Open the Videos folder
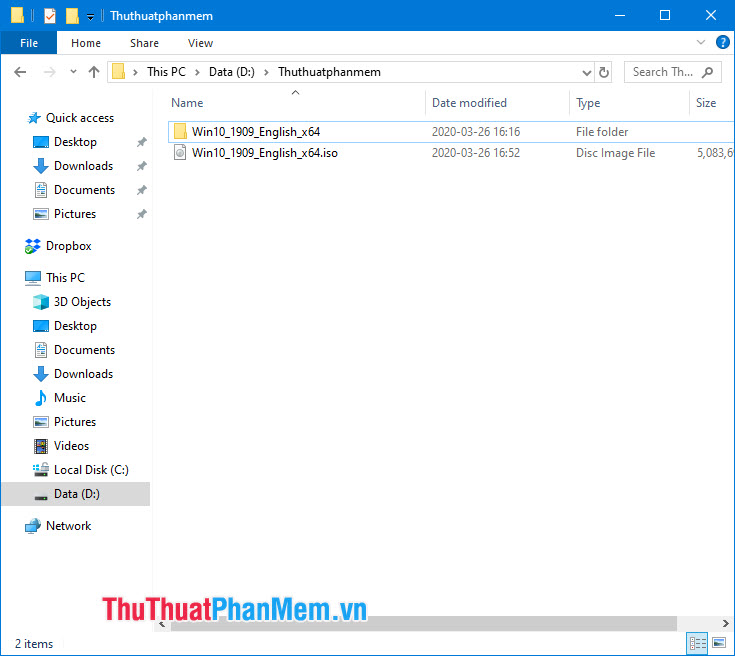This screenshot has width=735, height=656. [71, 446]
